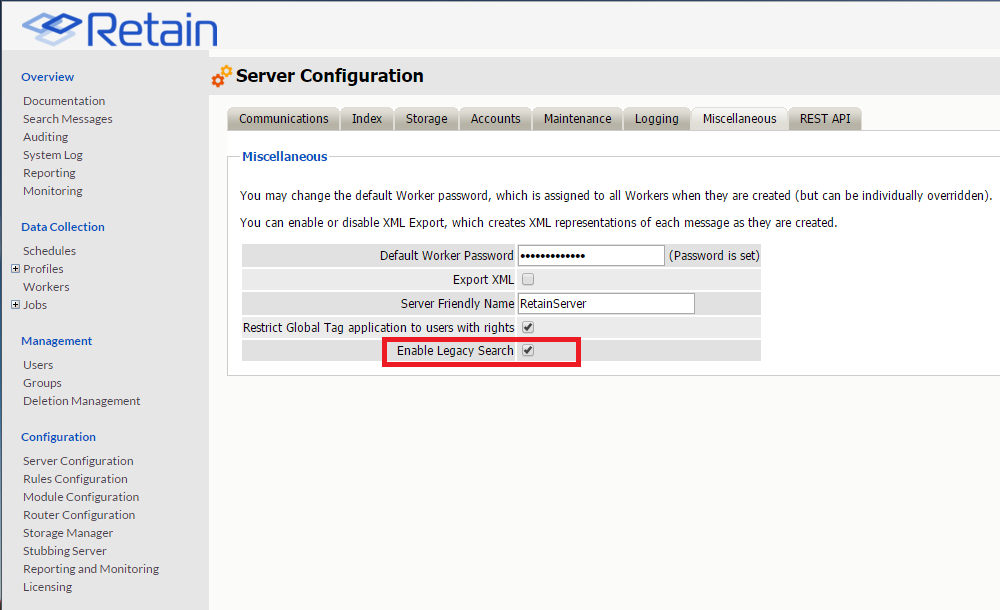Screen dimensions: 1000x610
Task: Toggle the Export XML checkbox
Action: [528, 279]
